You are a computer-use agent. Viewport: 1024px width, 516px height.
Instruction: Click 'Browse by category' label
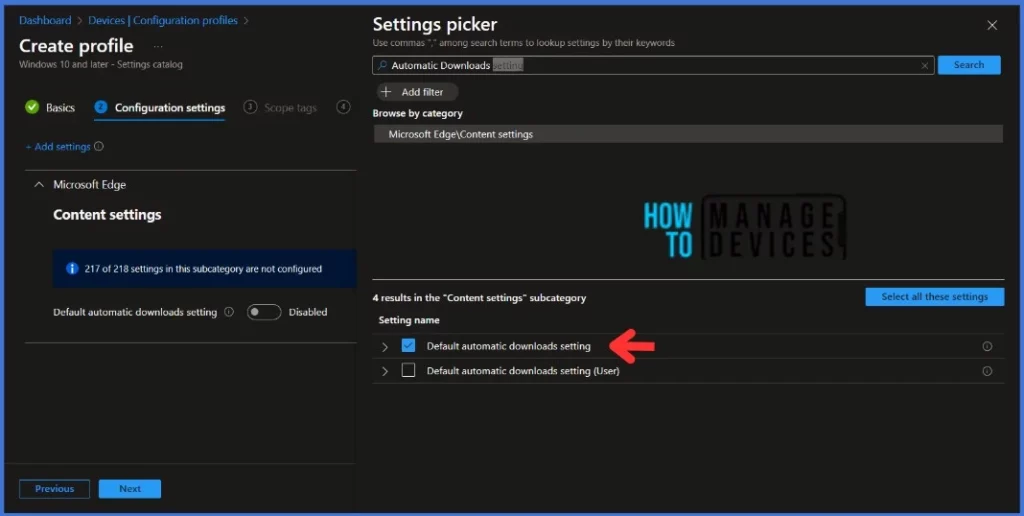[417, 113]
